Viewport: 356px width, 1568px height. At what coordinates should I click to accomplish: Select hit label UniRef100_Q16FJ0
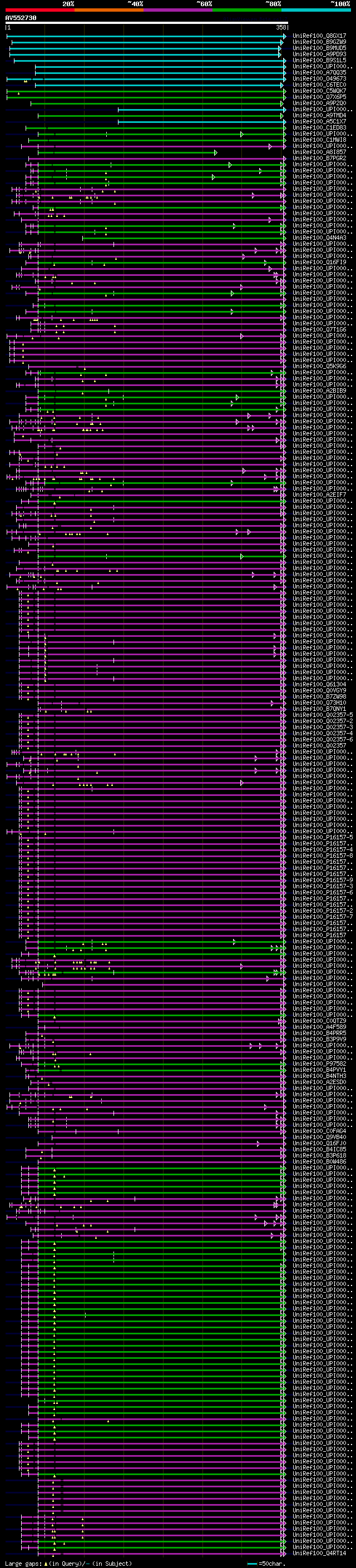point(319,1143)
